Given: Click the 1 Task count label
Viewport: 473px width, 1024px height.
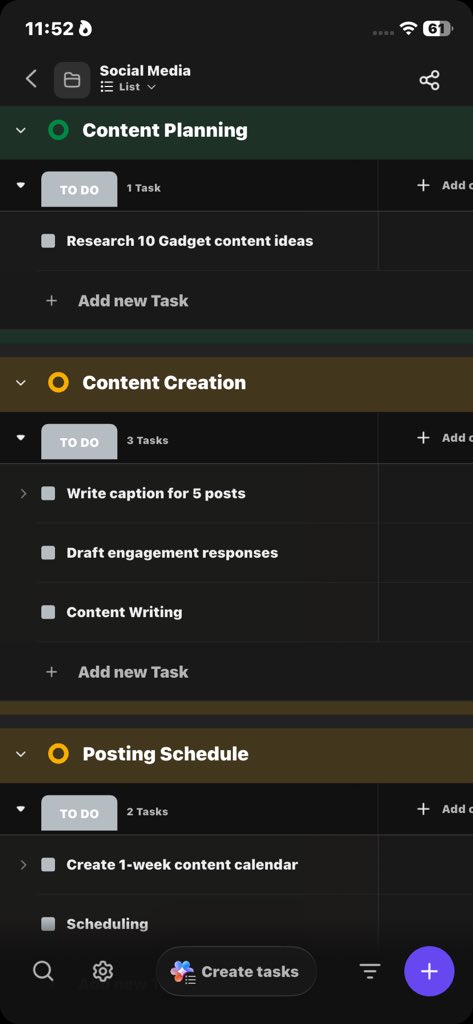Looking at the screenshot, I should click(144, 188).
